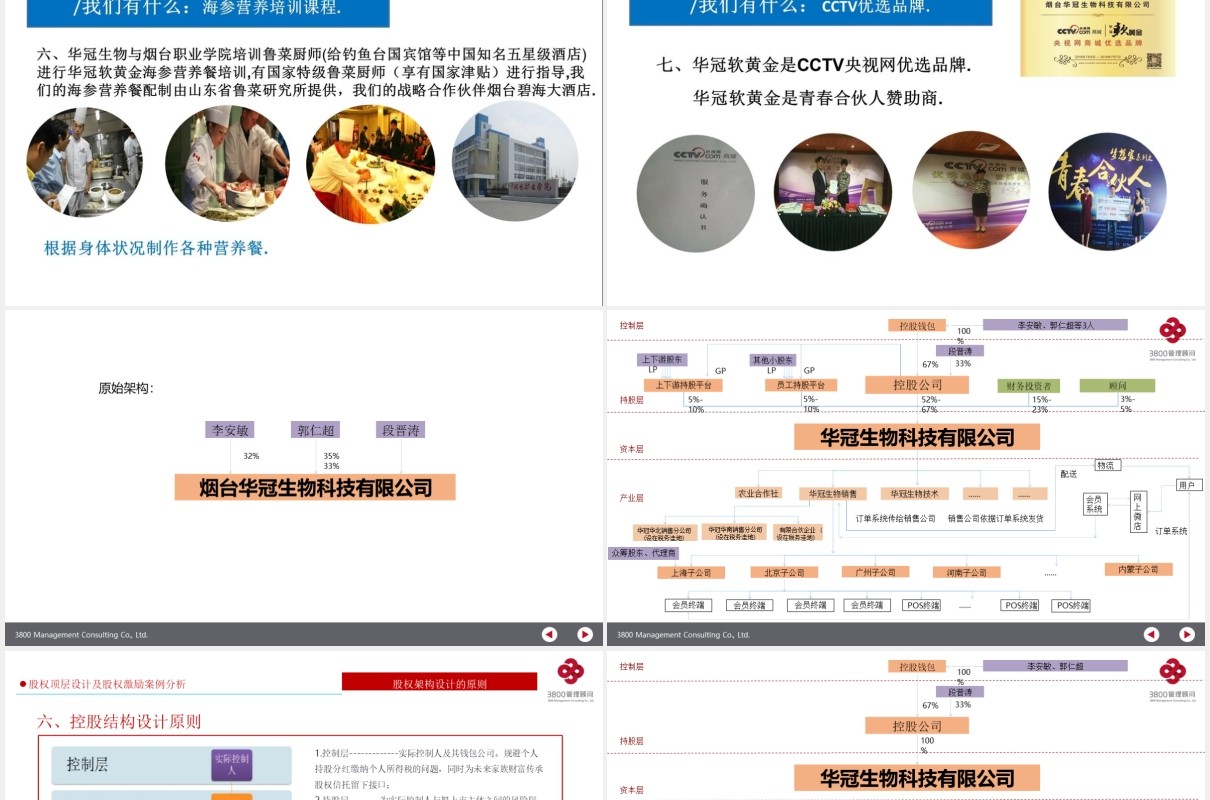The image size is (1210, 800).
Task: Select the 用户 box
Action: (x=1188, y=484)
